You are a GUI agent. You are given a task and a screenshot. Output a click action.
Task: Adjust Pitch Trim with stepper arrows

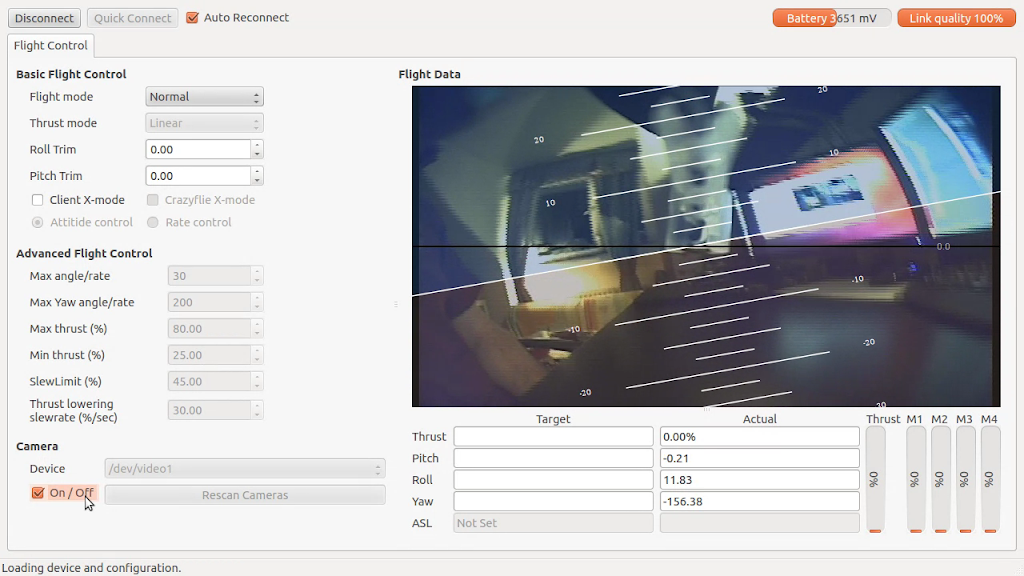click(257, 176)
